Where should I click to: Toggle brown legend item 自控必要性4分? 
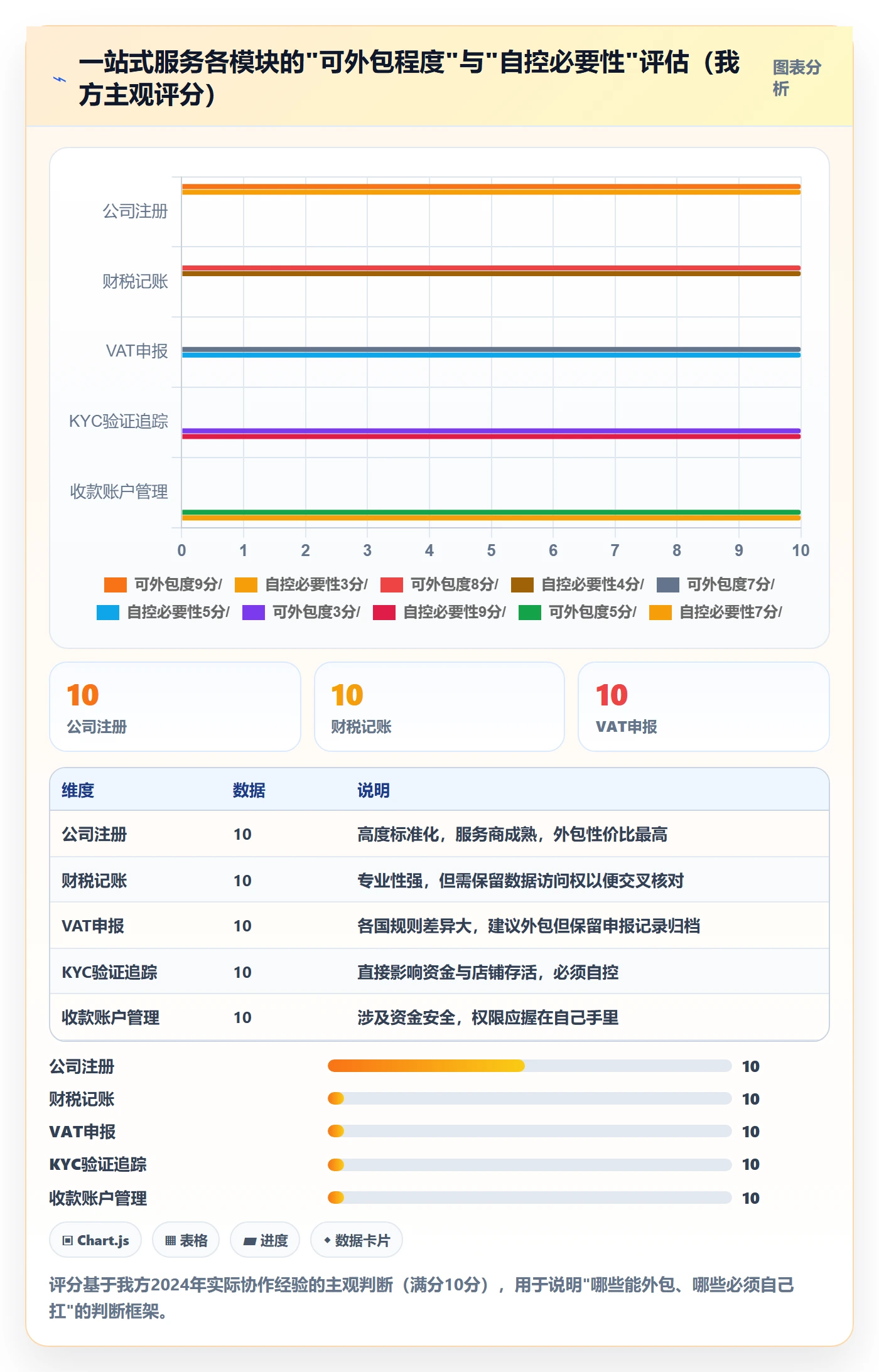(x=577, y=585)
